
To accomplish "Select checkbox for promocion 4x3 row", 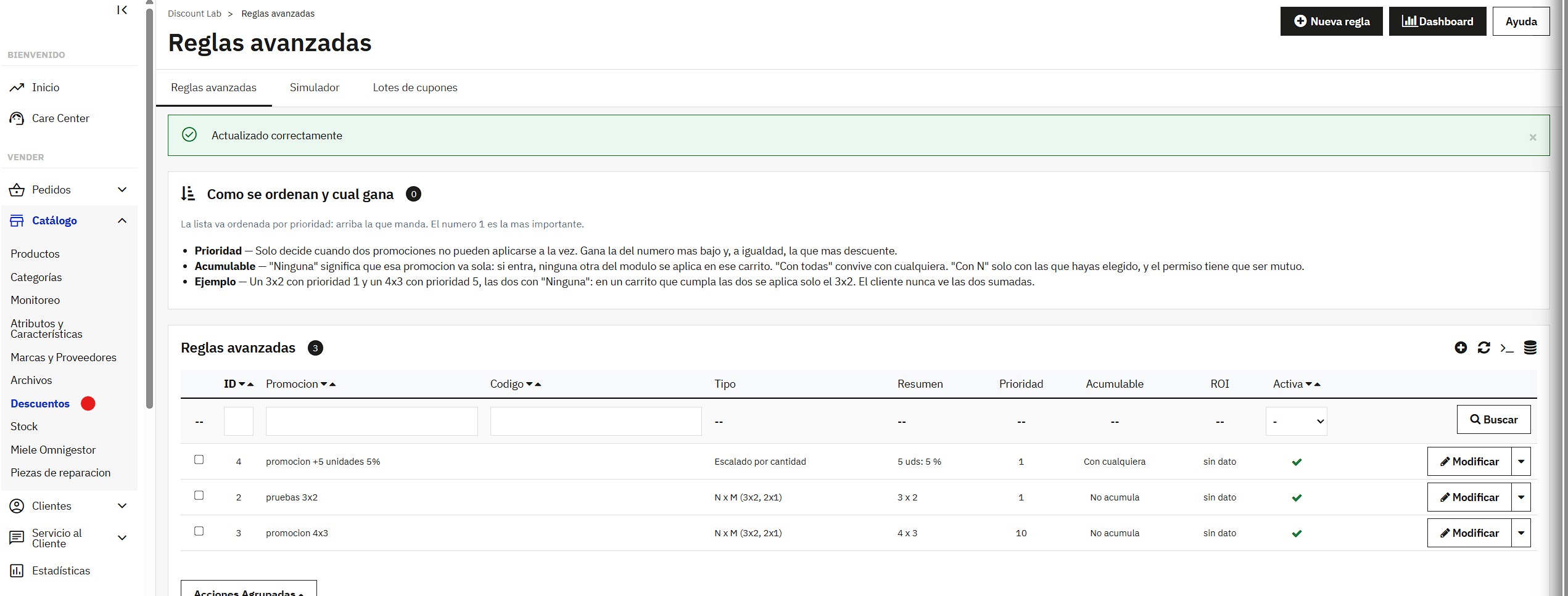I will 199,531.
